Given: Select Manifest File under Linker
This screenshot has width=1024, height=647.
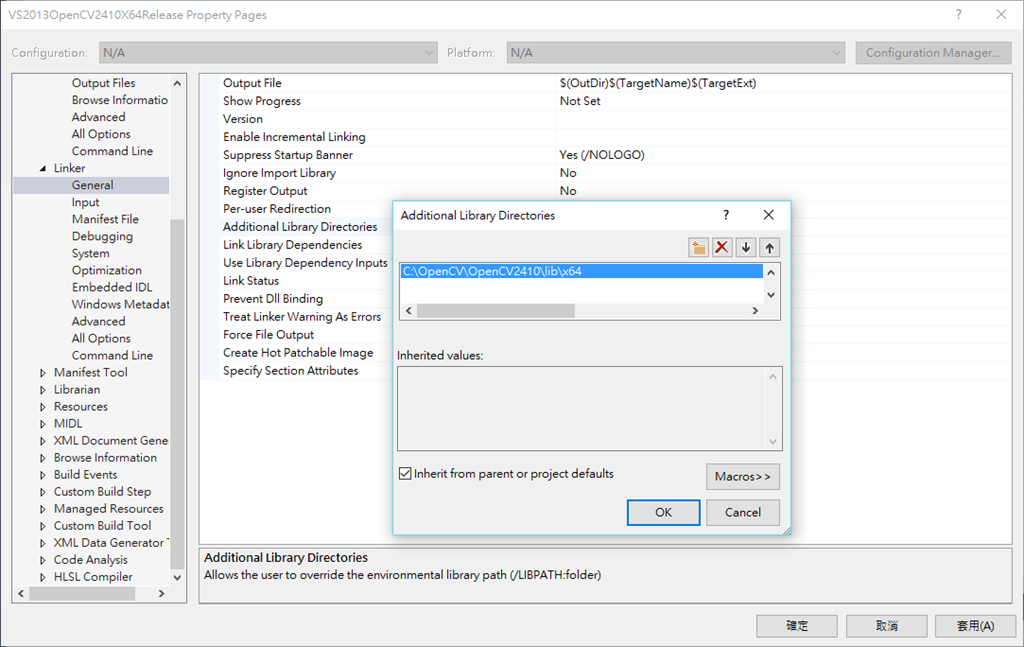Looking at the screenshot, I should click(105, 219).
